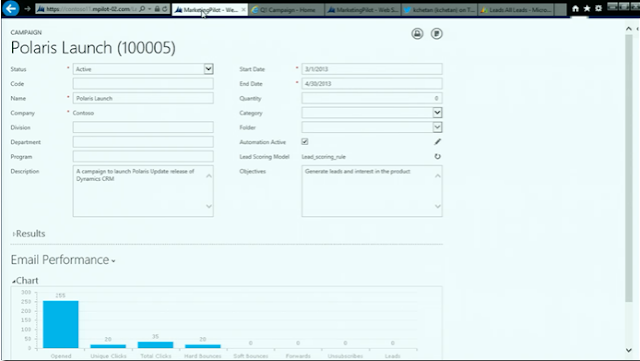This screenshot has width=640, height=361.
Task: Click Objectives box scroll up arrow
Action: click(x=438, y=176)
